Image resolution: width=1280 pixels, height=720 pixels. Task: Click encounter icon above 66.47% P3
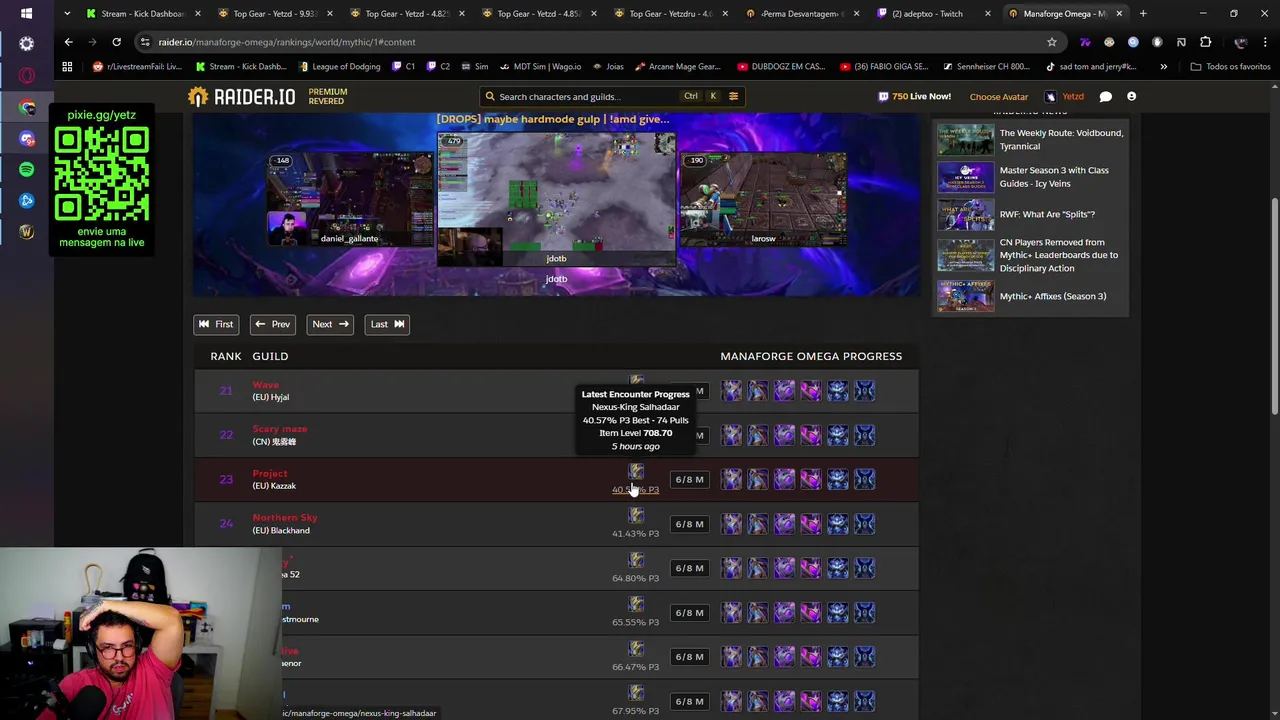636,648
